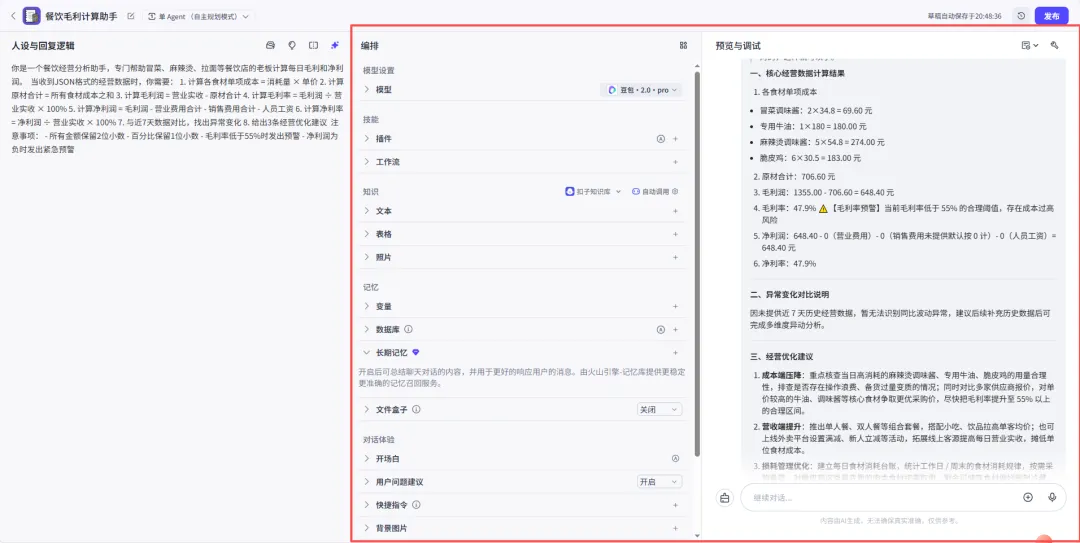Screen dimensions: 1080x543
Task: Click the 编排 panel vertical scrollbar
Action: [697, 263]
